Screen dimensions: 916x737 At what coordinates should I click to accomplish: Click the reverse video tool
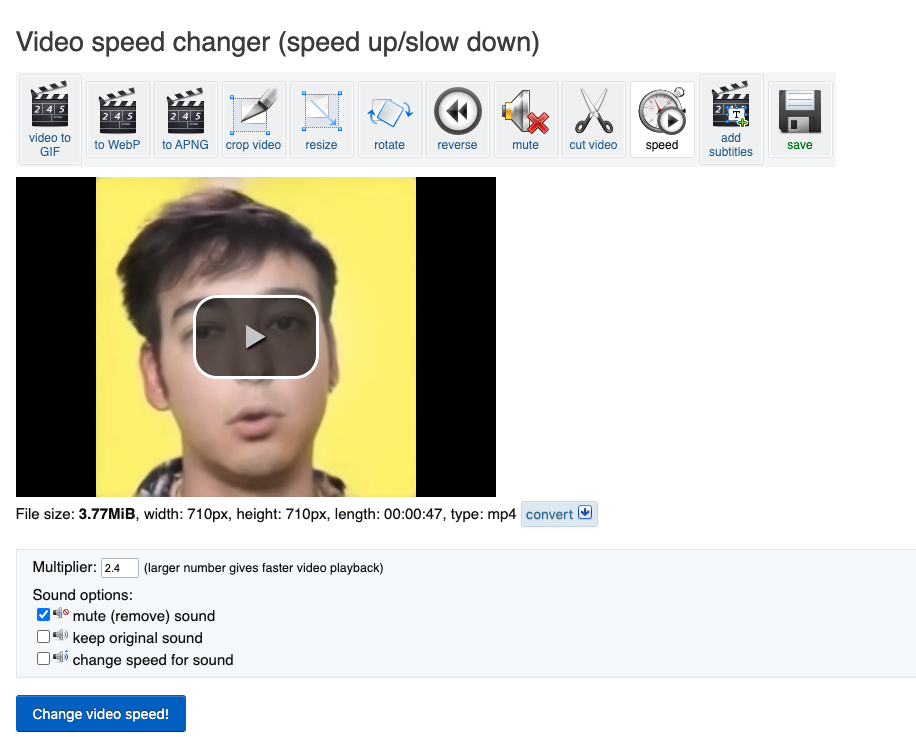point(457,119)
